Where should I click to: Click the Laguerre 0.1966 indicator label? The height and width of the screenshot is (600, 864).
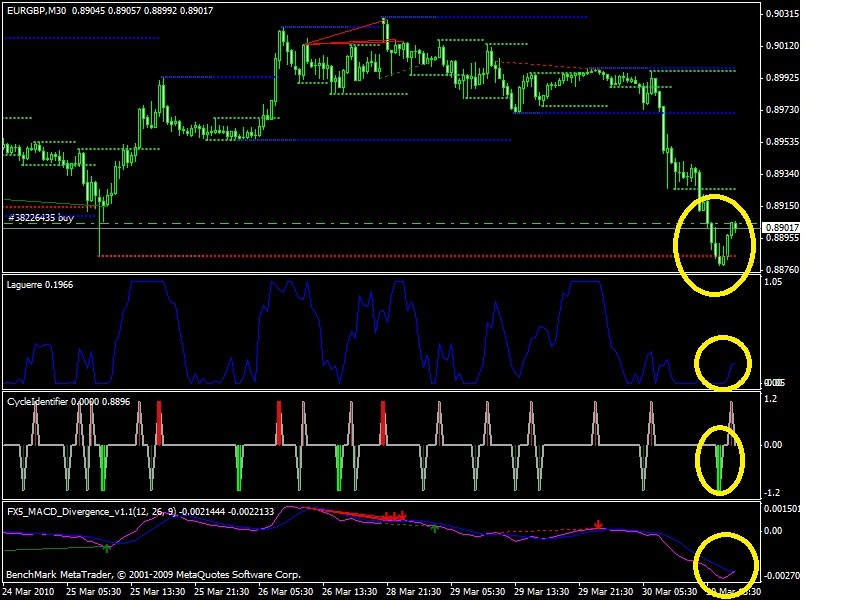coord(40,285)
